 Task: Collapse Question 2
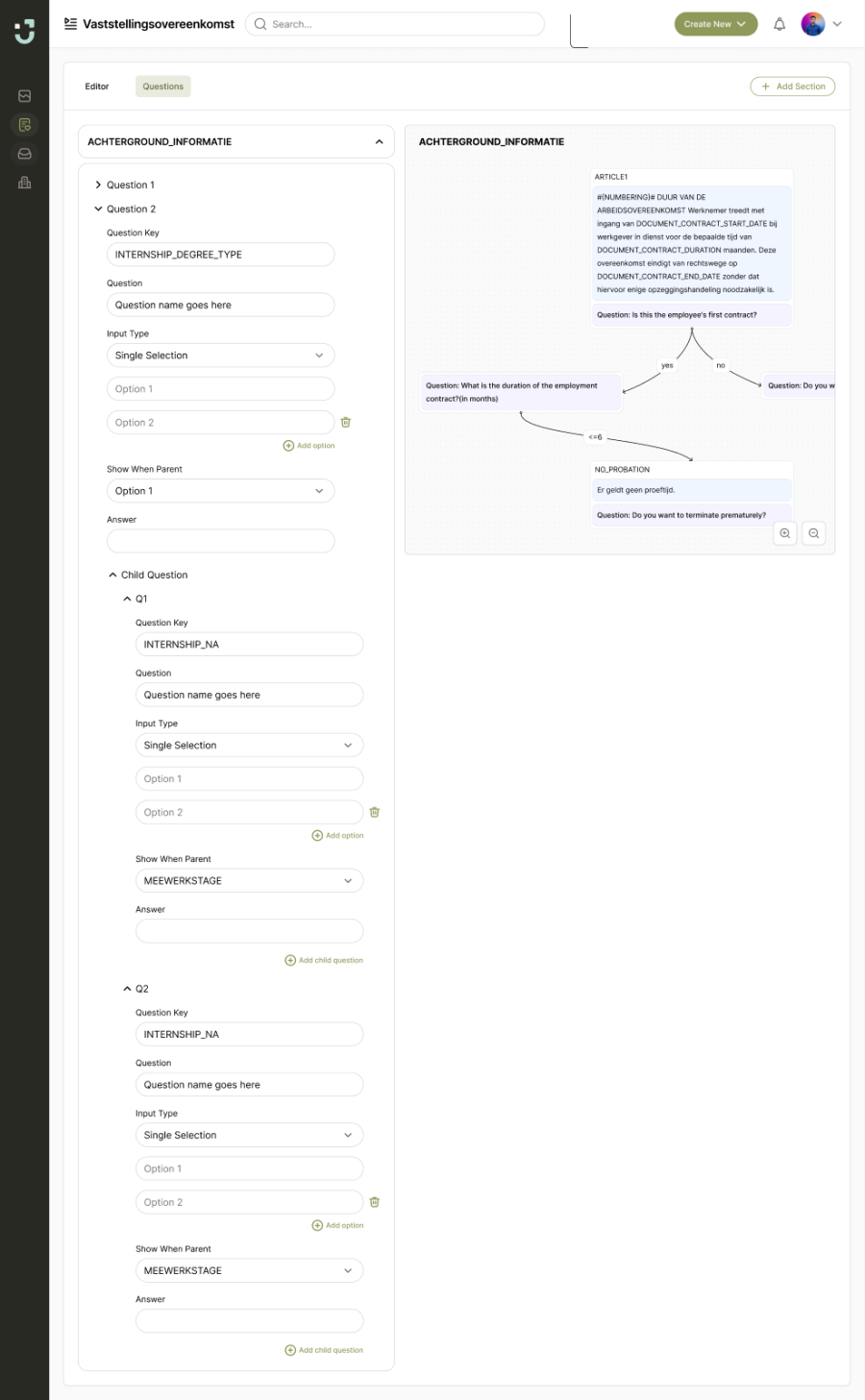pyautogui.click(x=125, y=209)
